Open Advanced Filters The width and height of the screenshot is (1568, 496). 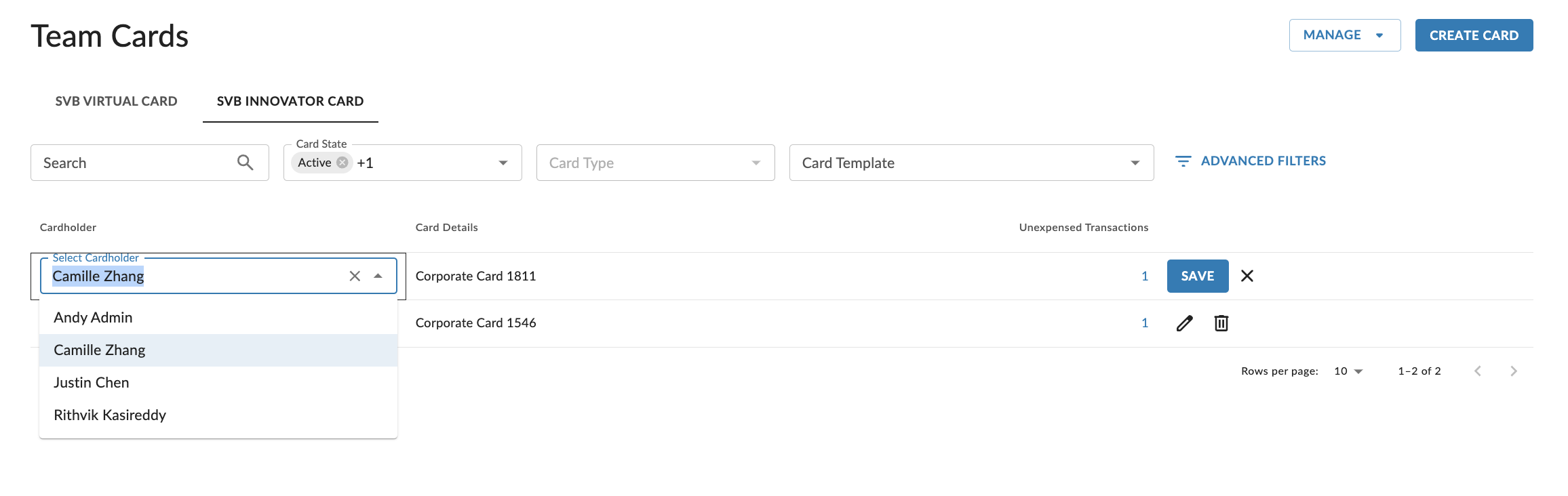(x=1250, y=161)
